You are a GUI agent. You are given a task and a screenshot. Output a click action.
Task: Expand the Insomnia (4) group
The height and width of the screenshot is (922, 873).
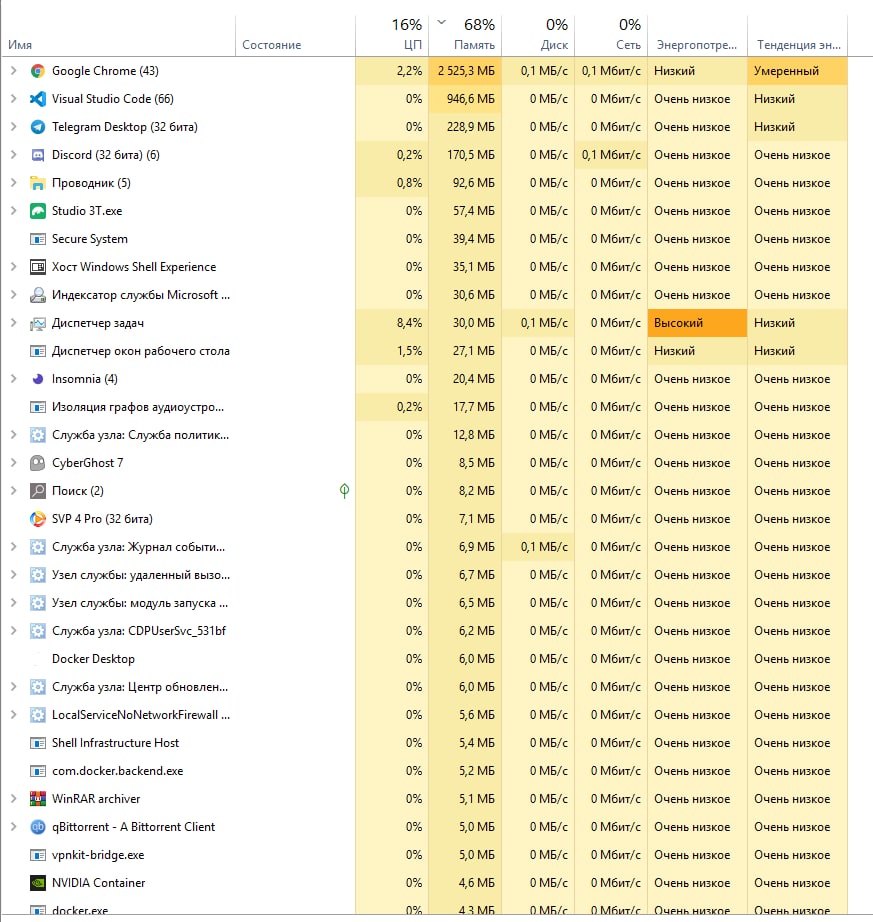click(14, 379)
